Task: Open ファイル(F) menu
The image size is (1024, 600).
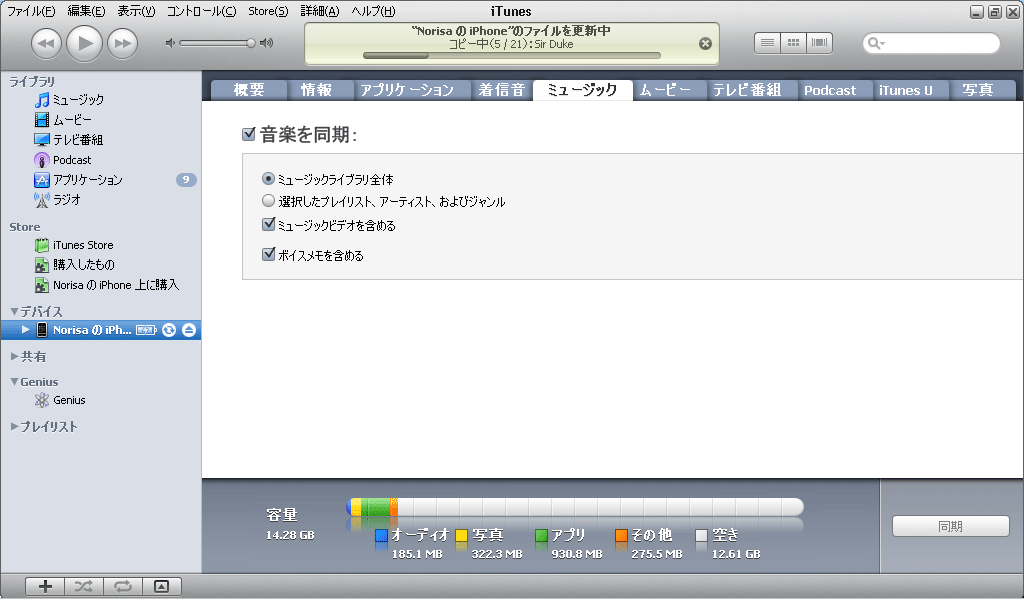Action: click(31, 11)
